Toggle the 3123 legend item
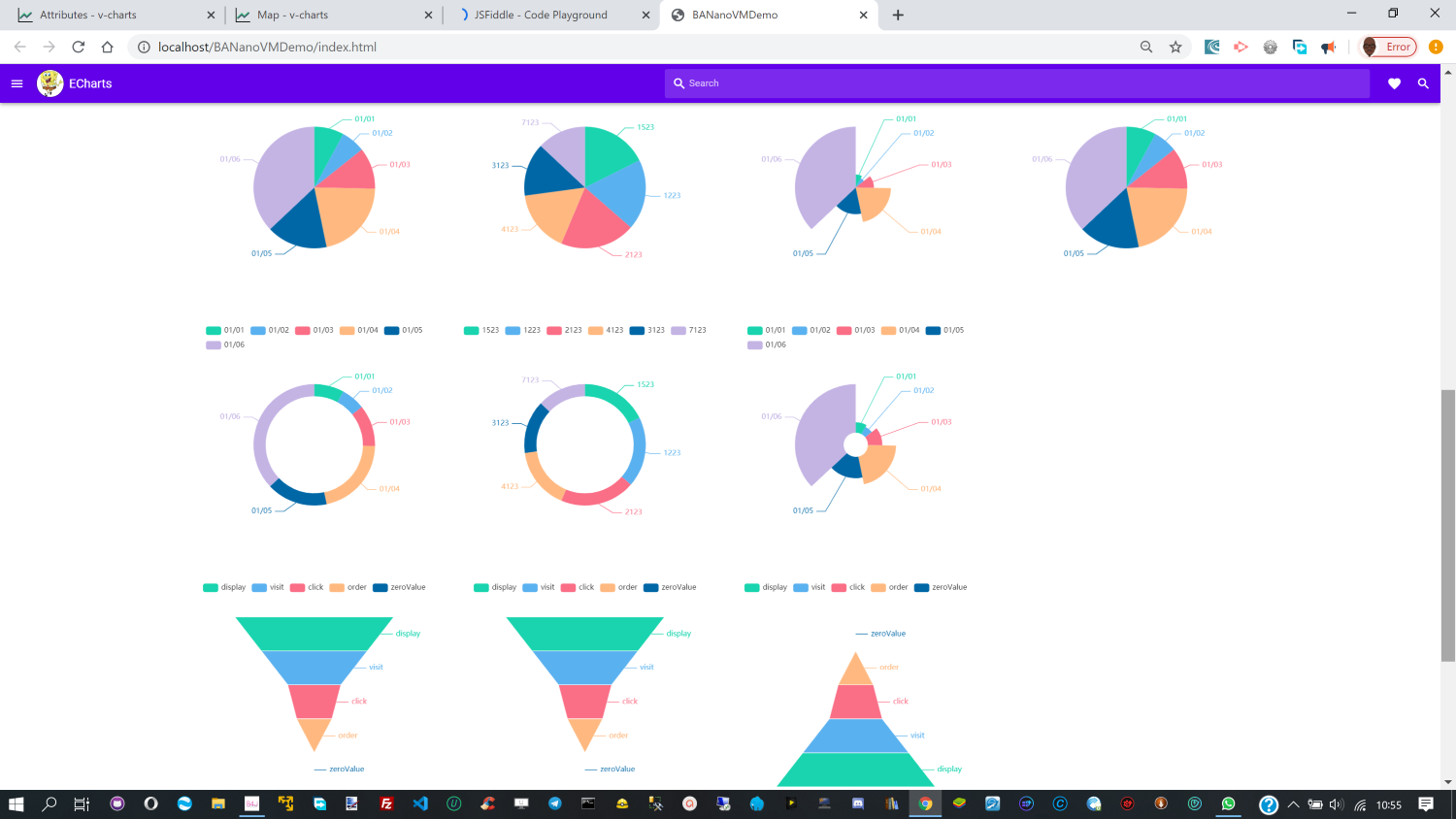Screen dimensions: 1456x819 click(x=647, y=331)
